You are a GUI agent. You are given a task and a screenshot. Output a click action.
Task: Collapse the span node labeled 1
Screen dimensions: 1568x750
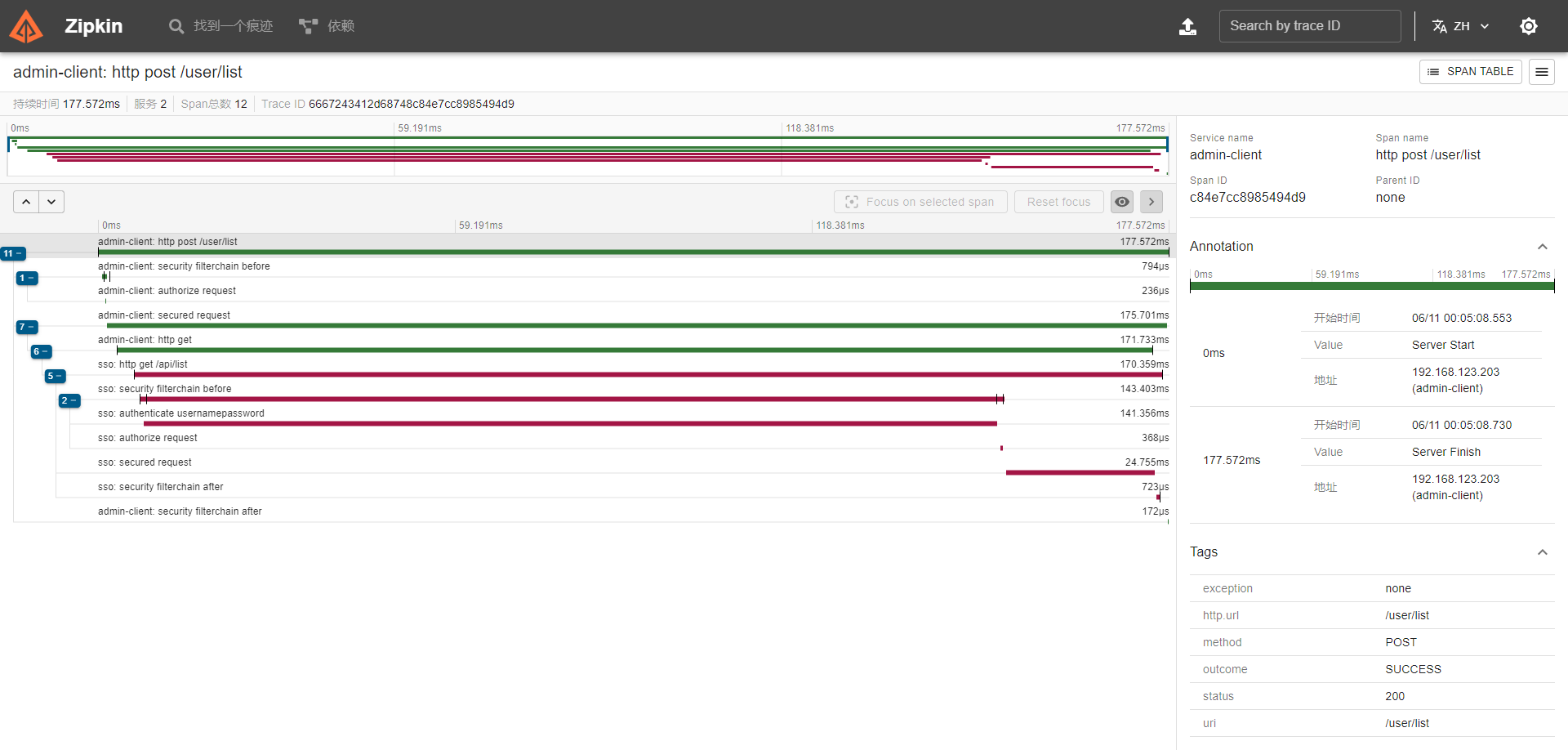tap(27, 278)
